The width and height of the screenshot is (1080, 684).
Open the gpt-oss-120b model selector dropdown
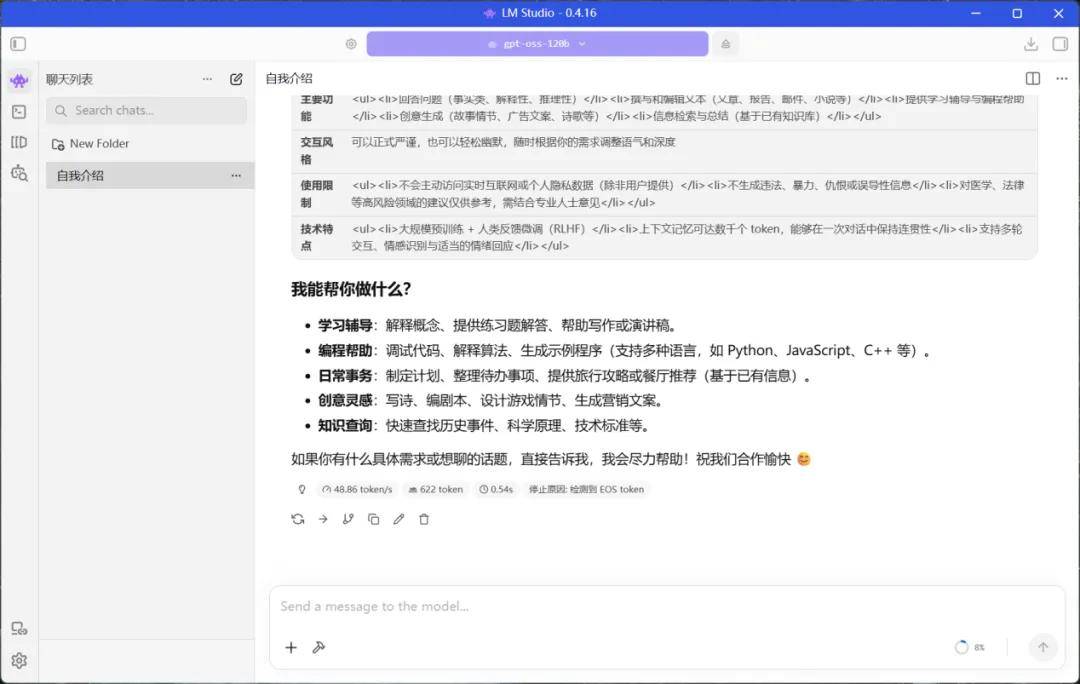coord(537,43)
